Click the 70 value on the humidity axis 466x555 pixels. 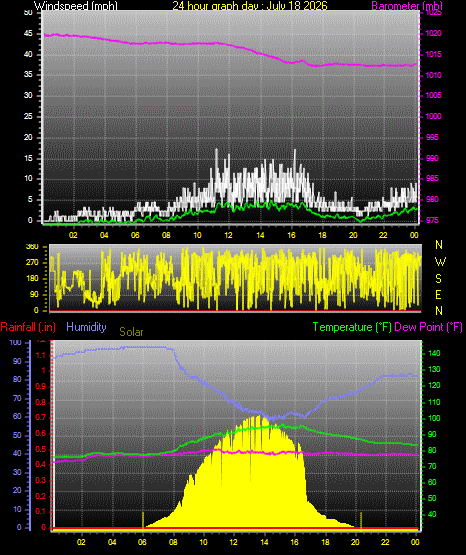pyautogui.click(x=17, y=399)
